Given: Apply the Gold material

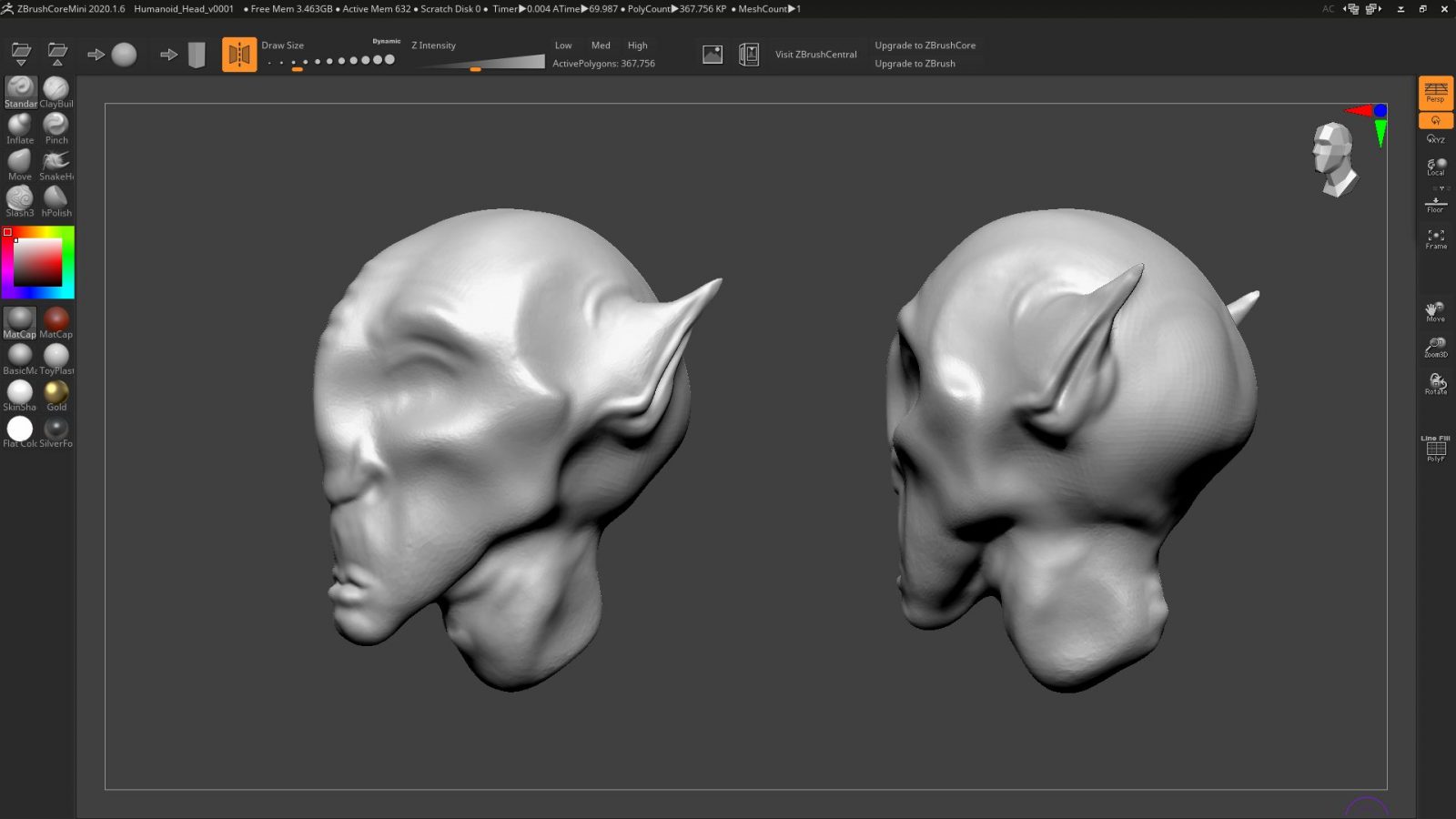Looking at the screenshot, I should click(x=56, y=393).
